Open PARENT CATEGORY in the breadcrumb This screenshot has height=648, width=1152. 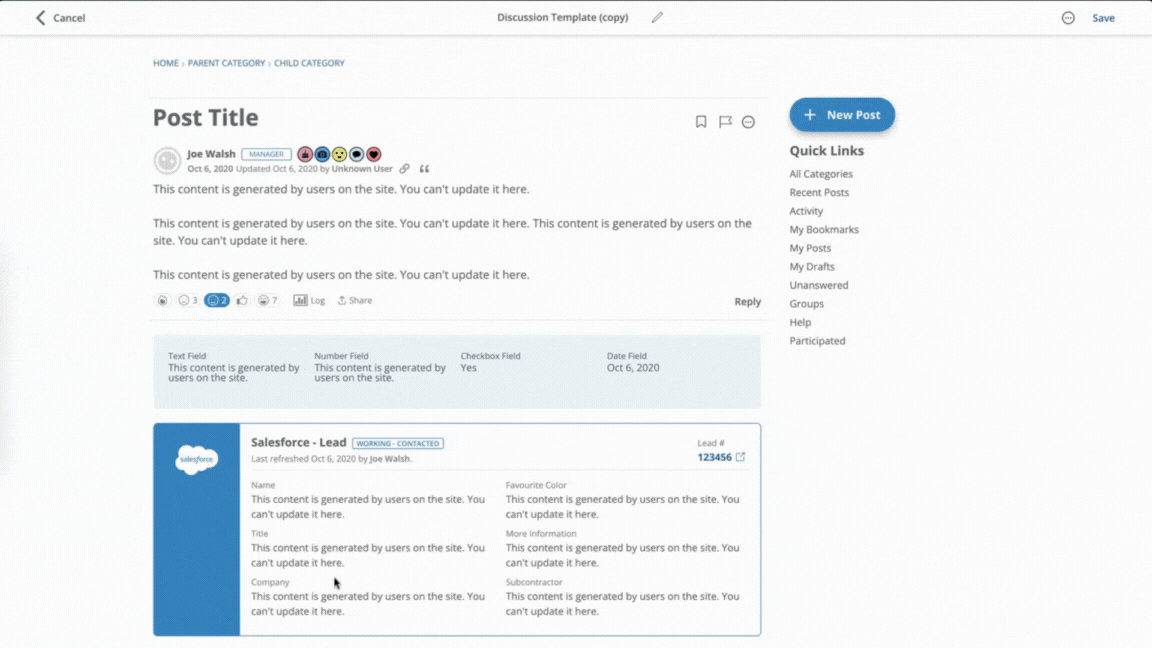click(x=226, y=62)
